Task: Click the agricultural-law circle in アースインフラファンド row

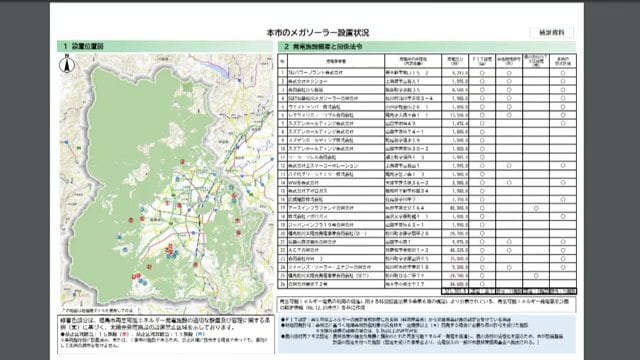Action: (x=536, y=208)
